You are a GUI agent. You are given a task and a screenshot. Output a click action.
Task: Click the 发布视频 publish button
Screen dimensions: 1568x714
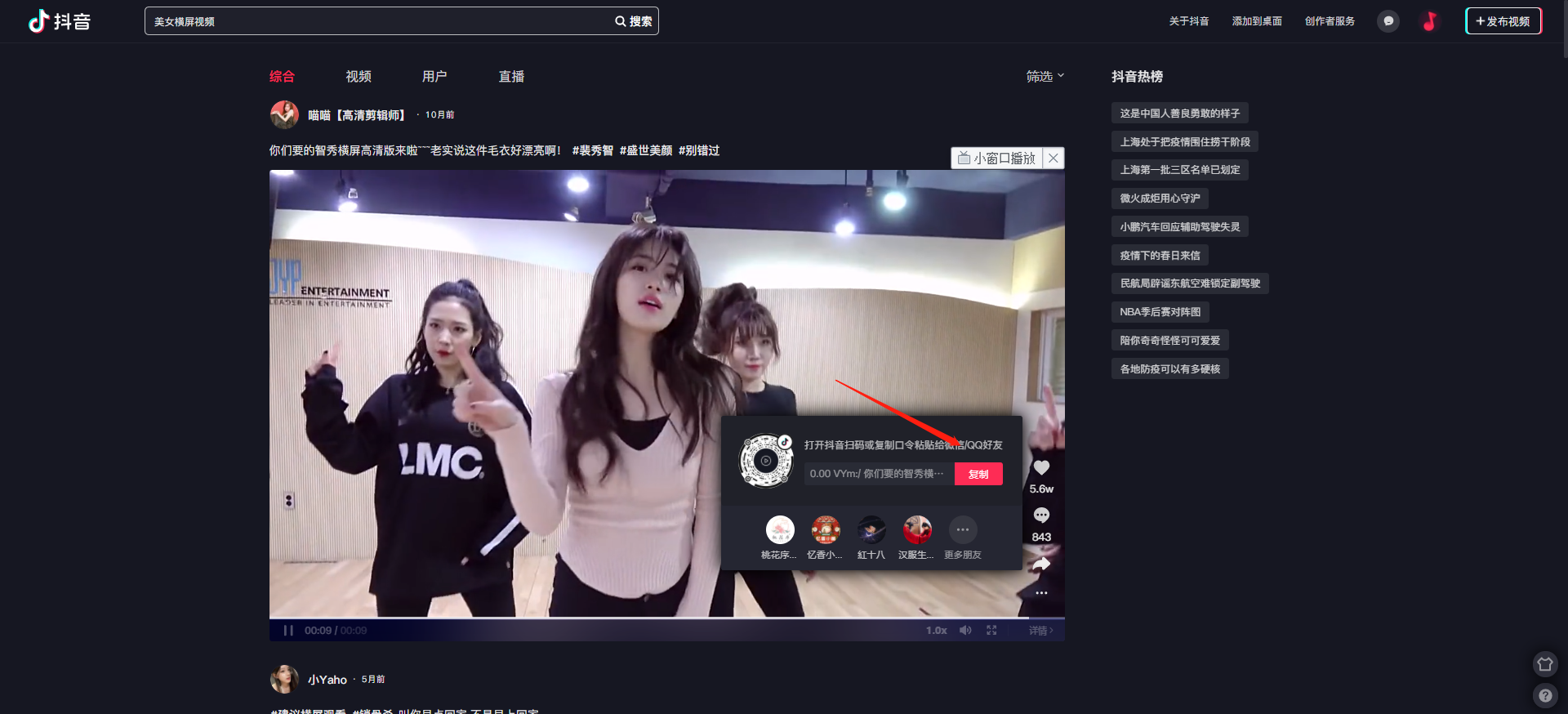click(x=1503, y=21)
